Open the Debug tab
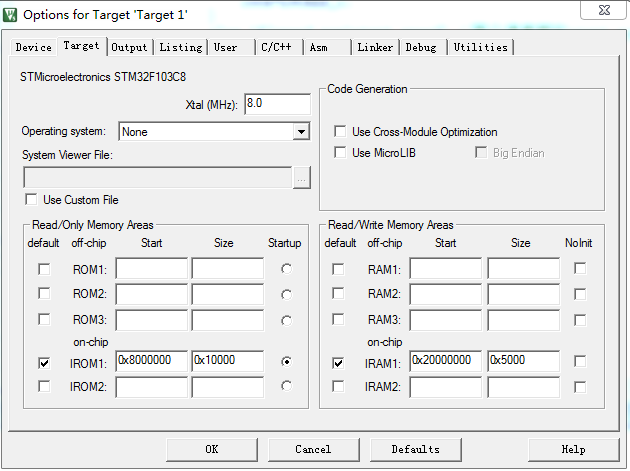The image size is (630, 471). [x=421, y=47]
